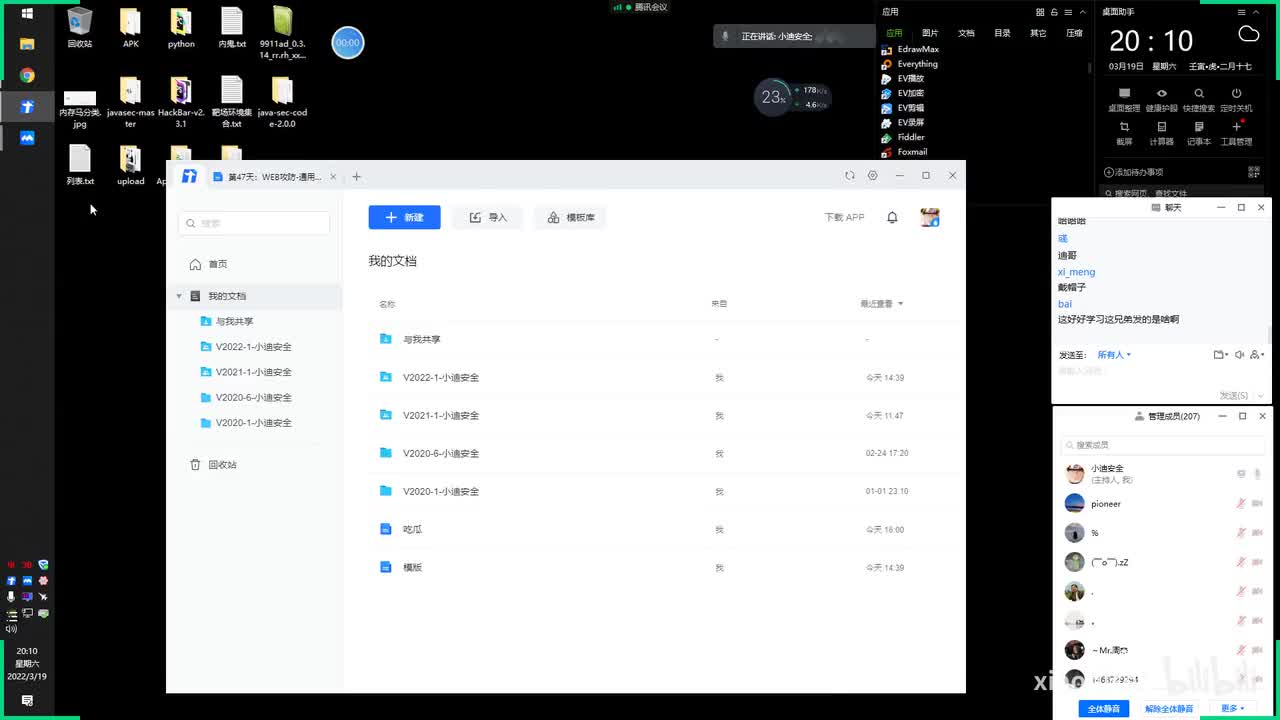Switch to 图片 tab in the app launcher
Screen dimensions: 1280x720
coord(930,33)
